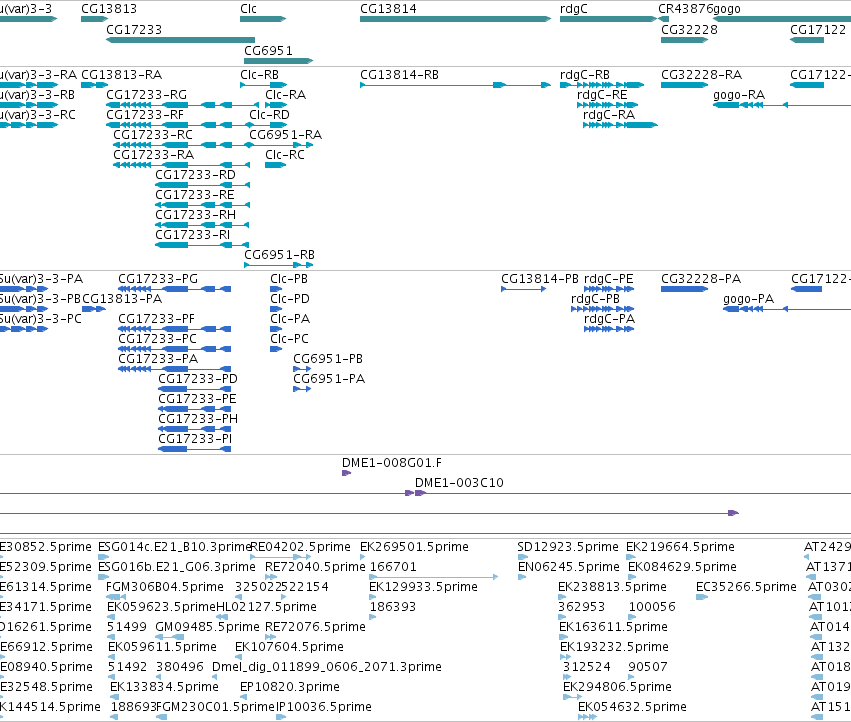Viewport: 851px width, 722px height.
Task: Select the CG6951-PA protein label
Action: (x=329, y=379)
